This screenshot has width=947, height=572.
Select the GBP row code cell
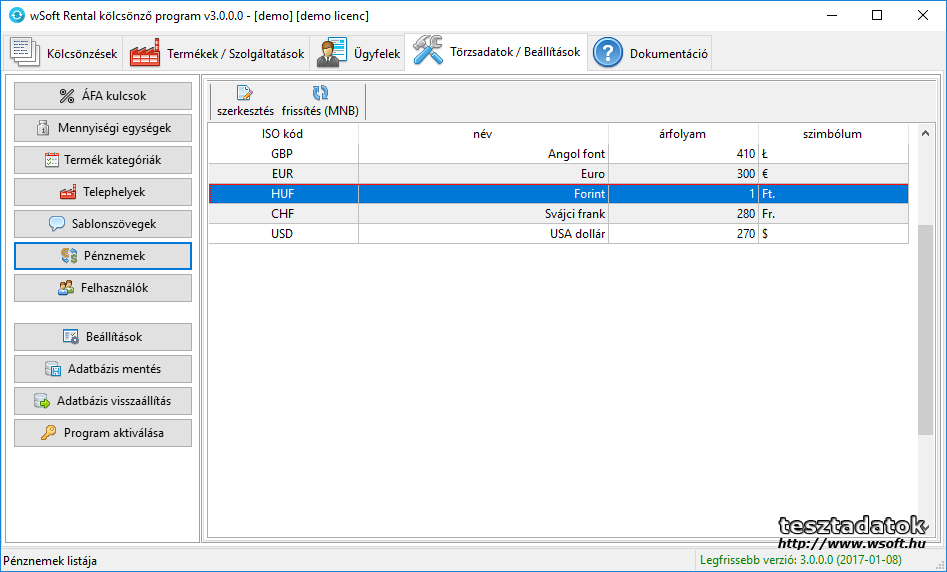(x=283, y=154)
